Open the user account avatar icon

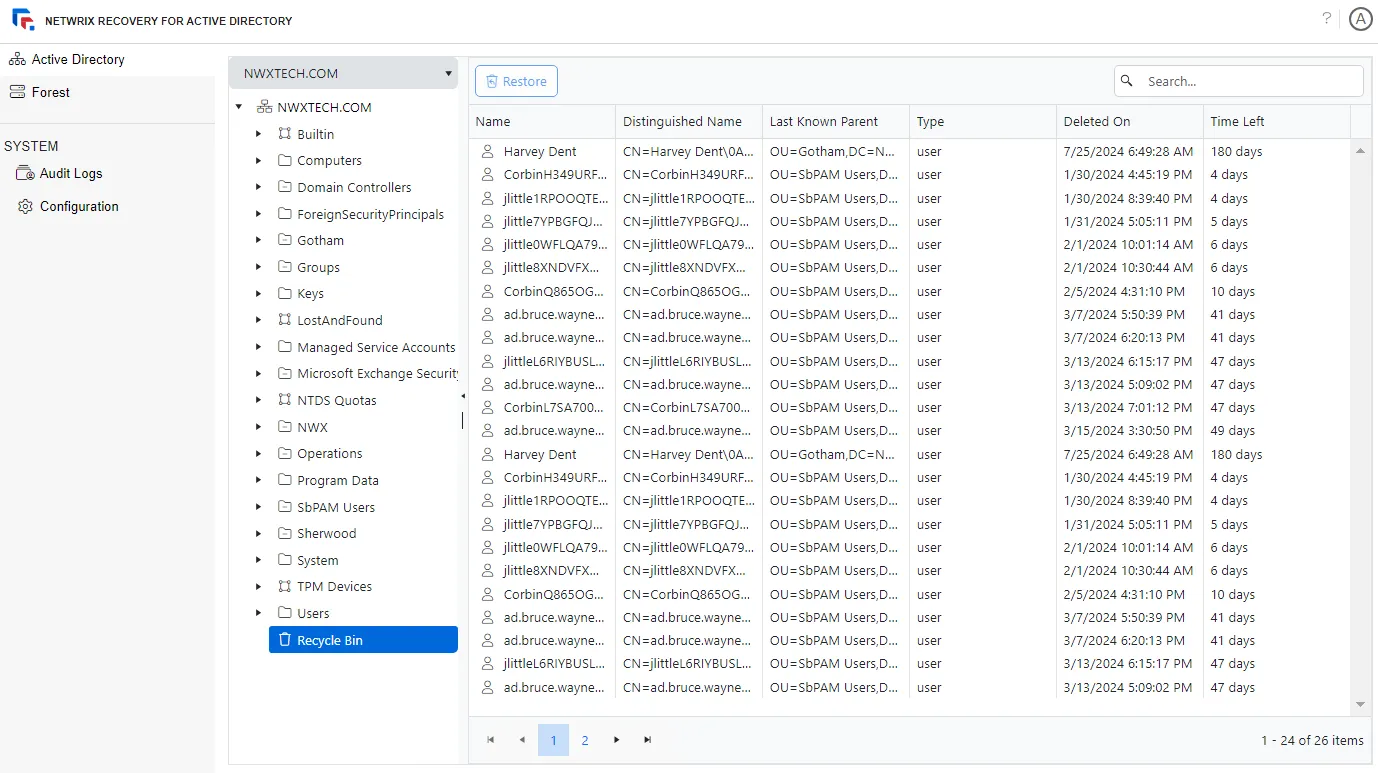(1360, 19)
